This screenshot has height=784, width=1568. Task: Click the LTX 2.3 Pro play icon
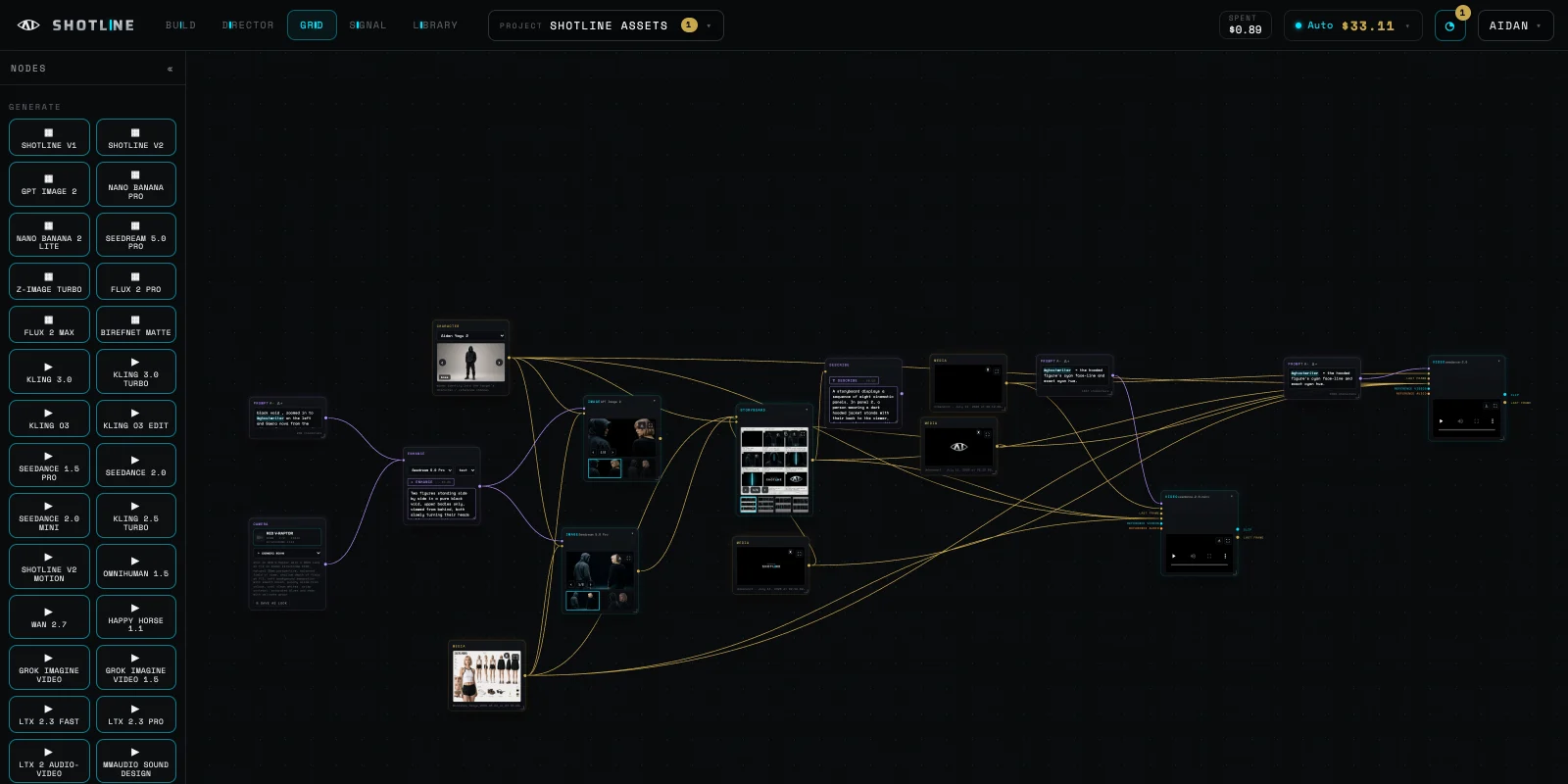[x=135, y=710]
